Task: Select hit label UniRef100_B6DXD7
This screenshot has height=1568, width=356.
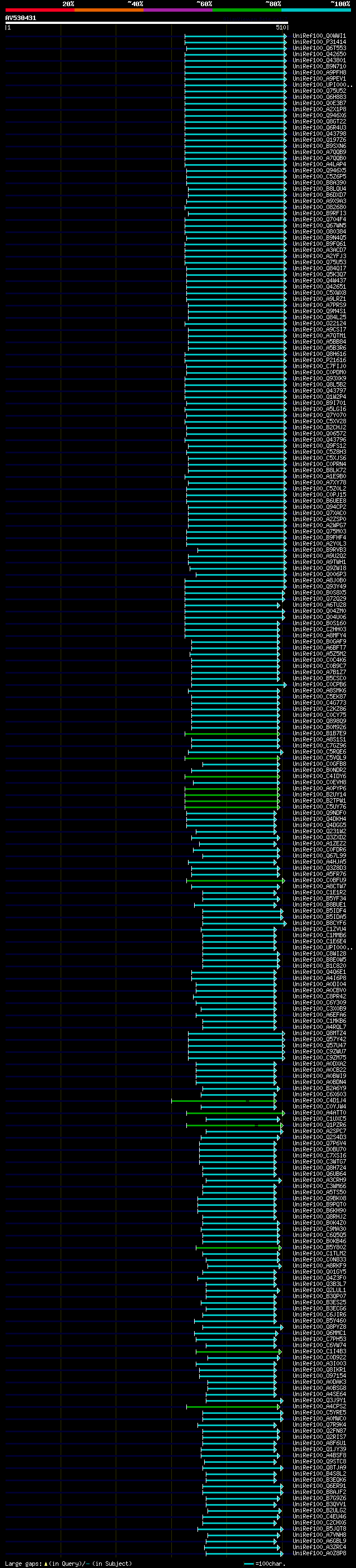Action: click(x=319, y=195)
